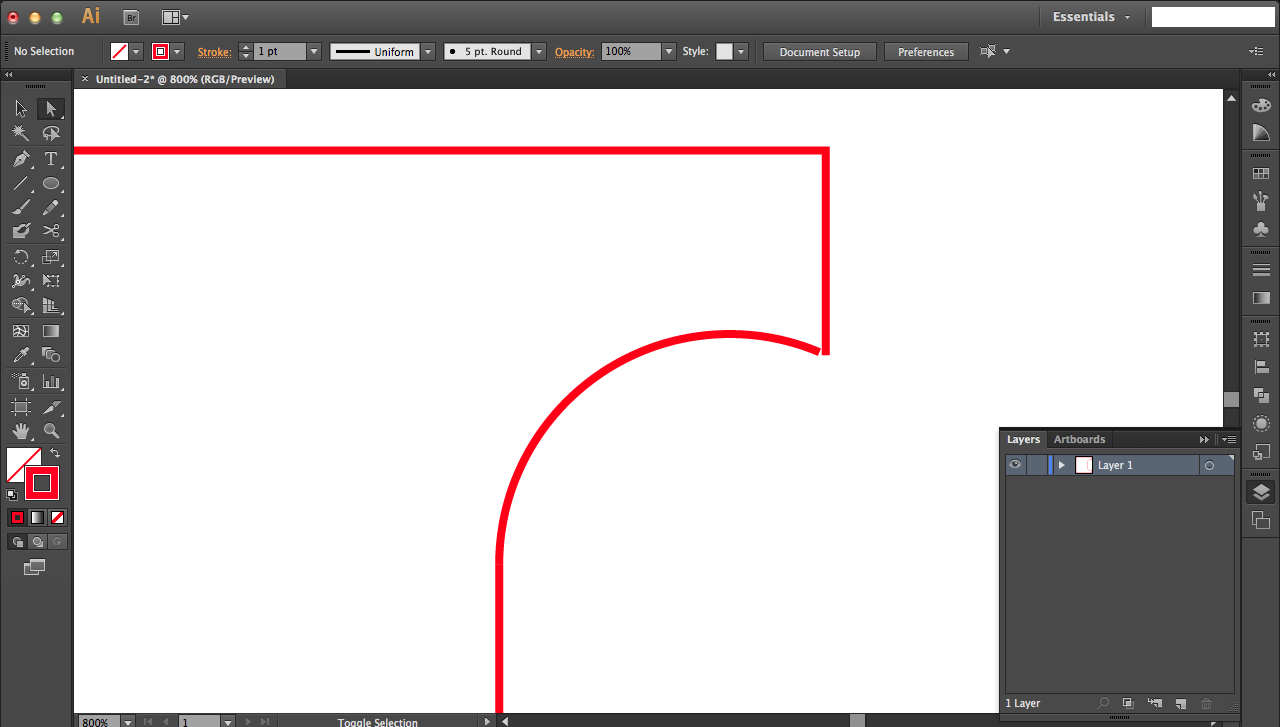This screenshot has width=1280, height=727.
Task: Open Stroke panel via Stroke link
Action: (x=214, y=52)
